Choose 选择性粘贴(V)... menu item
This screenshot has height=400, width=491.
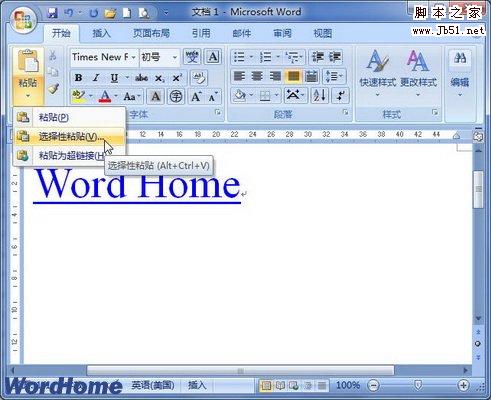click(x=69, y=136)
